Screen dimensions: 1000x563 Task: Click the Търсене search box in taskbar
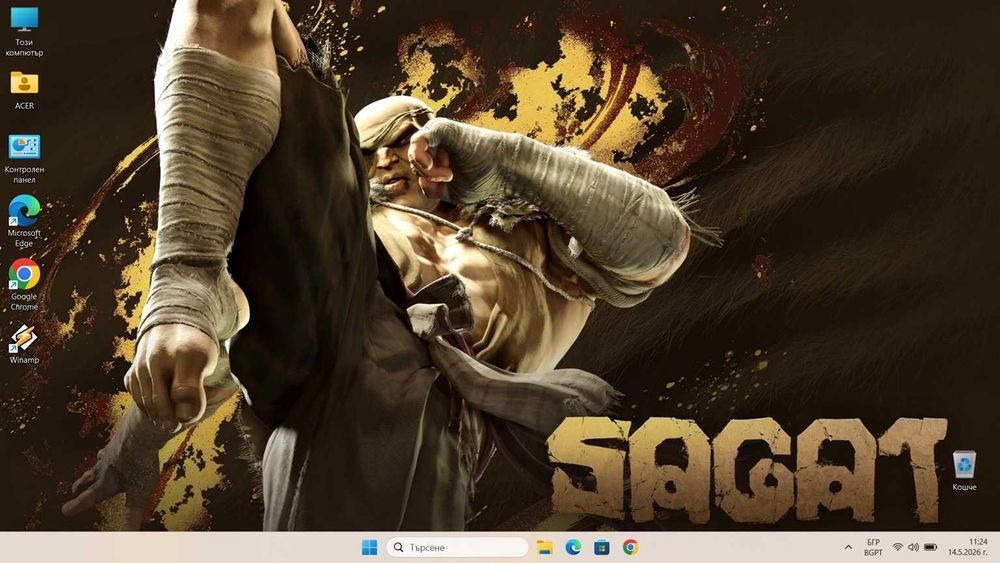(x=457, y=547)
